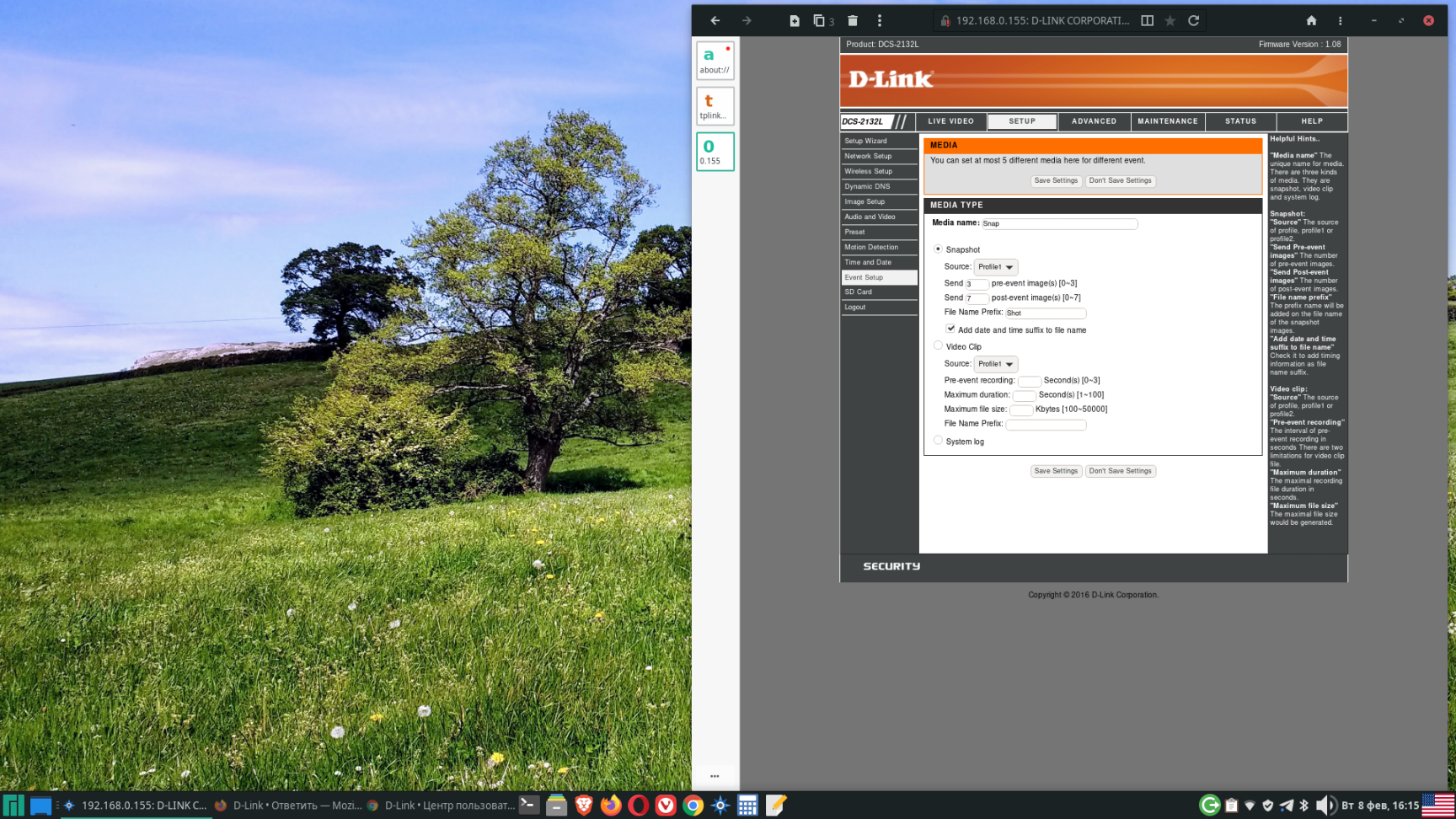The image size is (1456, 819).
Task: Toggle 'Add date and time suffix' checkbox
Action: pos(950,329)
